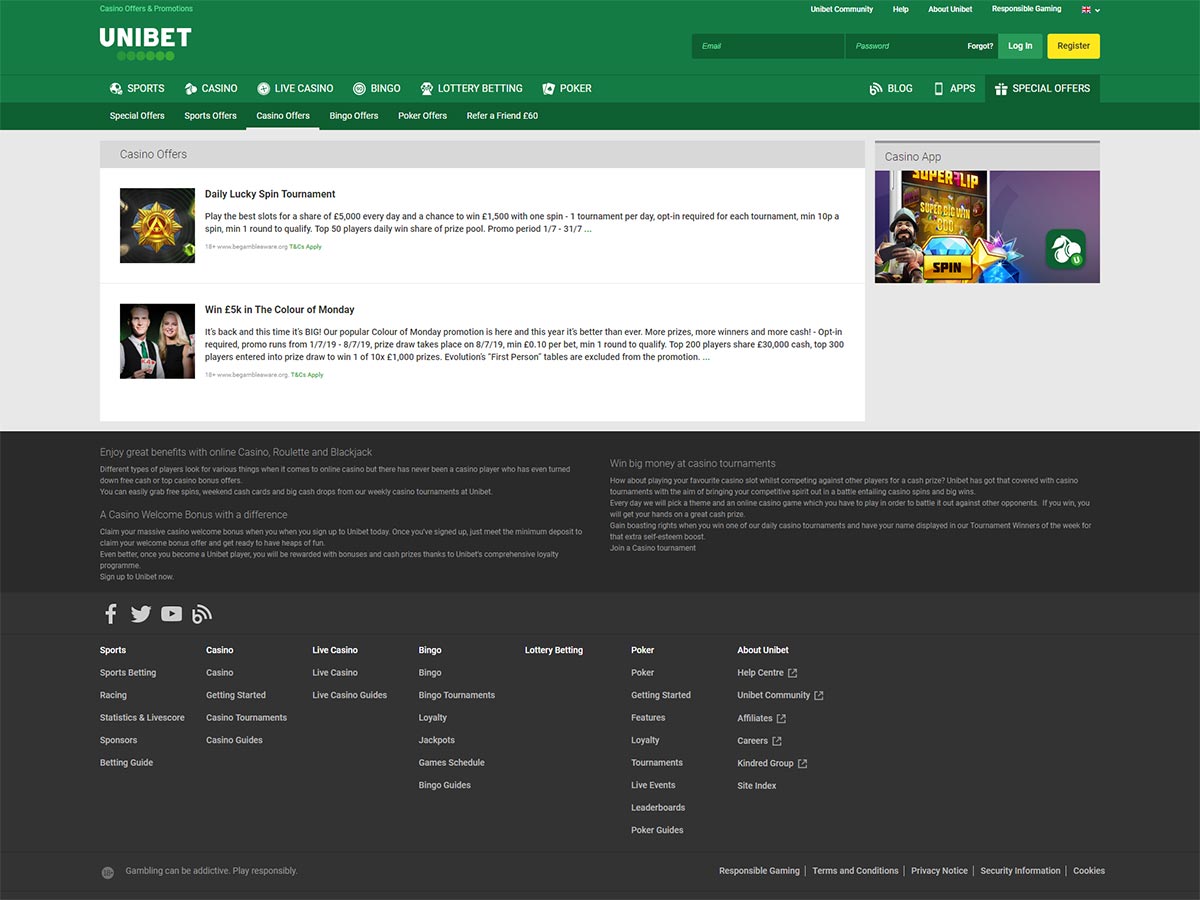The image size is (1200, 900).
Task: Open the language selector flag dropdown
Action: pos(1091,9)
